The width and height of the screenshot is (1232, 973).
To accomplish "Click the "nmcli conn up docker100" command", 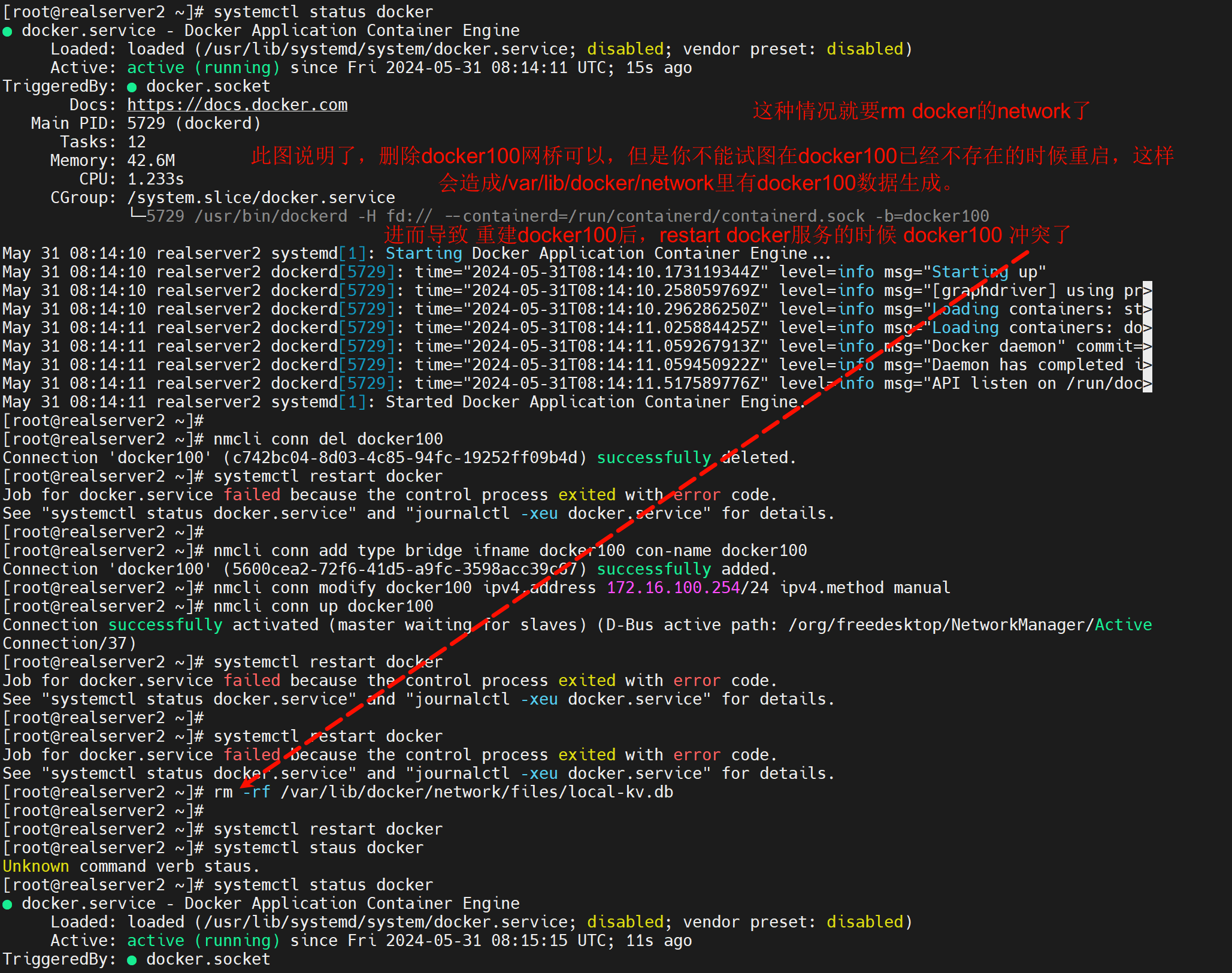I will pyautogui.click(x=323, y=606).
